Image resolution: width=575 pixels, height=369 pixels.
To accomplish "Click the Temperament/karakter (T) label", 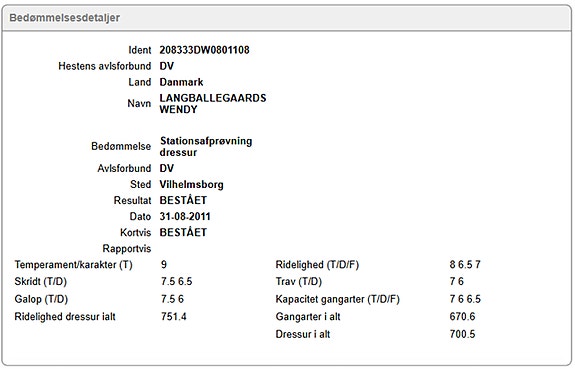I will [73, 265].
